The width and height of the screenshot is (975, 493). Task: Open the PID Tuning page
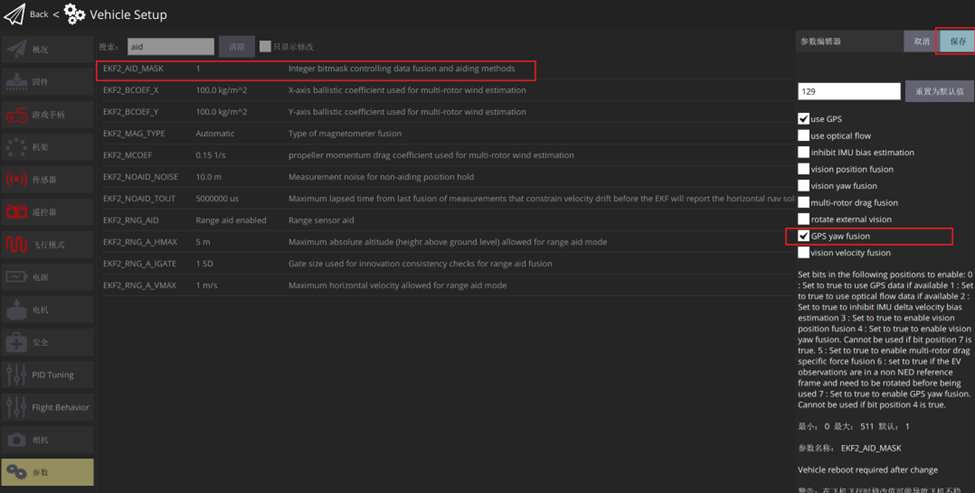47,375
